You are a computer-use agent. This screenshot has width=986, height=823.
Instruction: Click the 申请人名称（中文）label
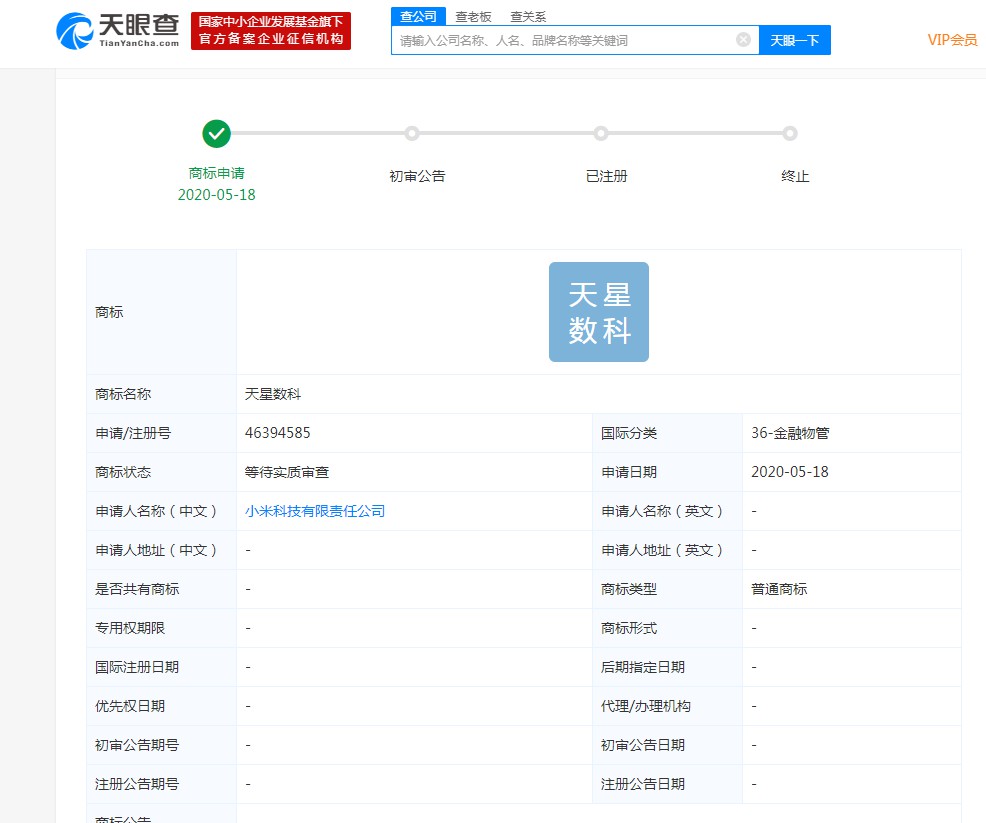(156, 511)
